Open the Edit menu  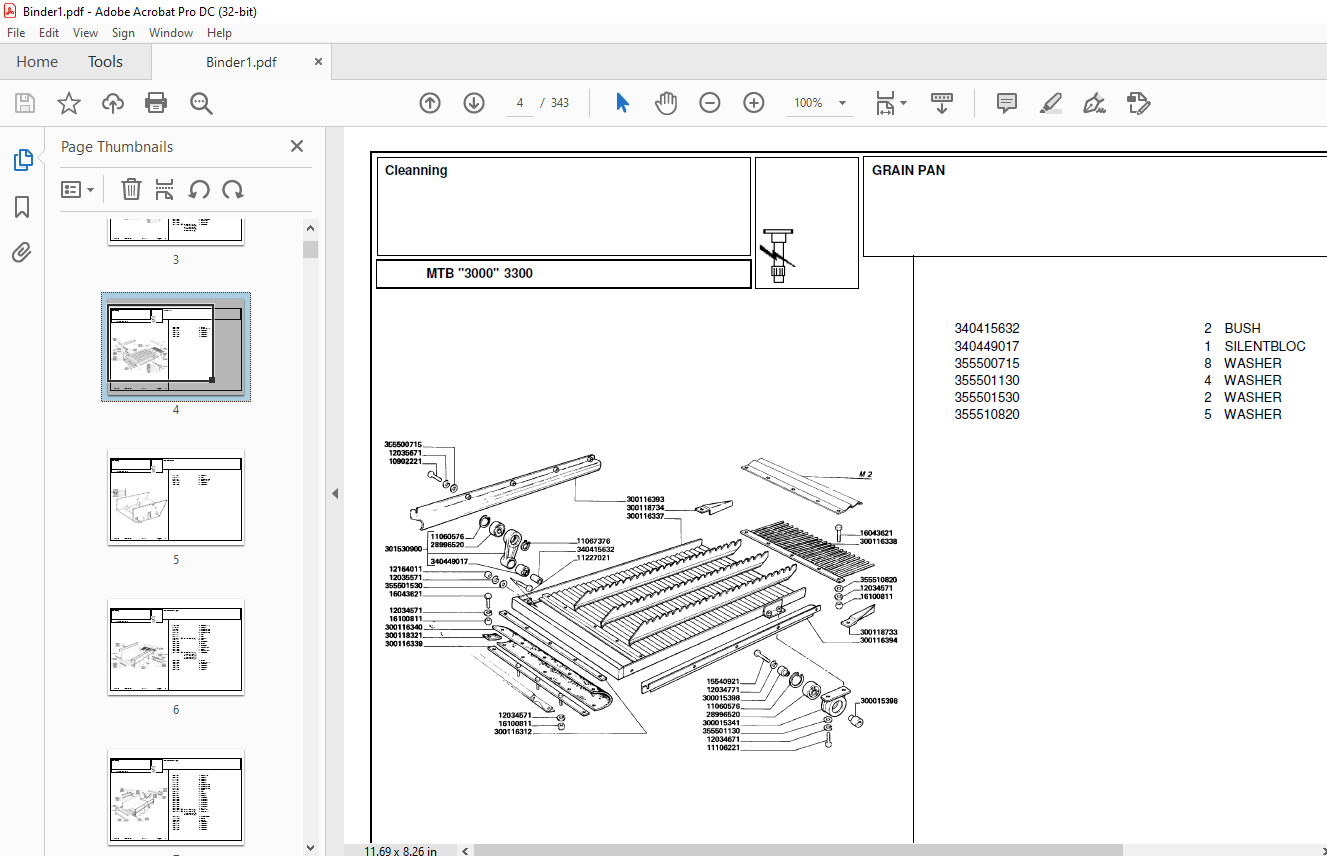[x=49, y=33]
